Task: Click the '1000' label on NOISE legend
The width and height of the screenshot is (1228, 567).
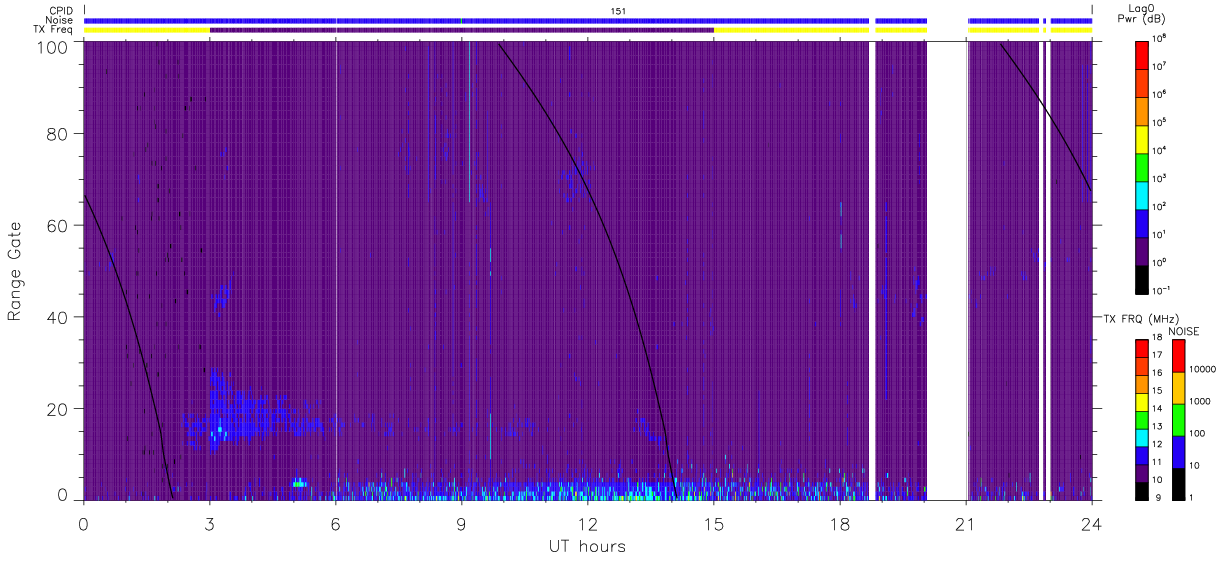Action: click(1201, 401)
